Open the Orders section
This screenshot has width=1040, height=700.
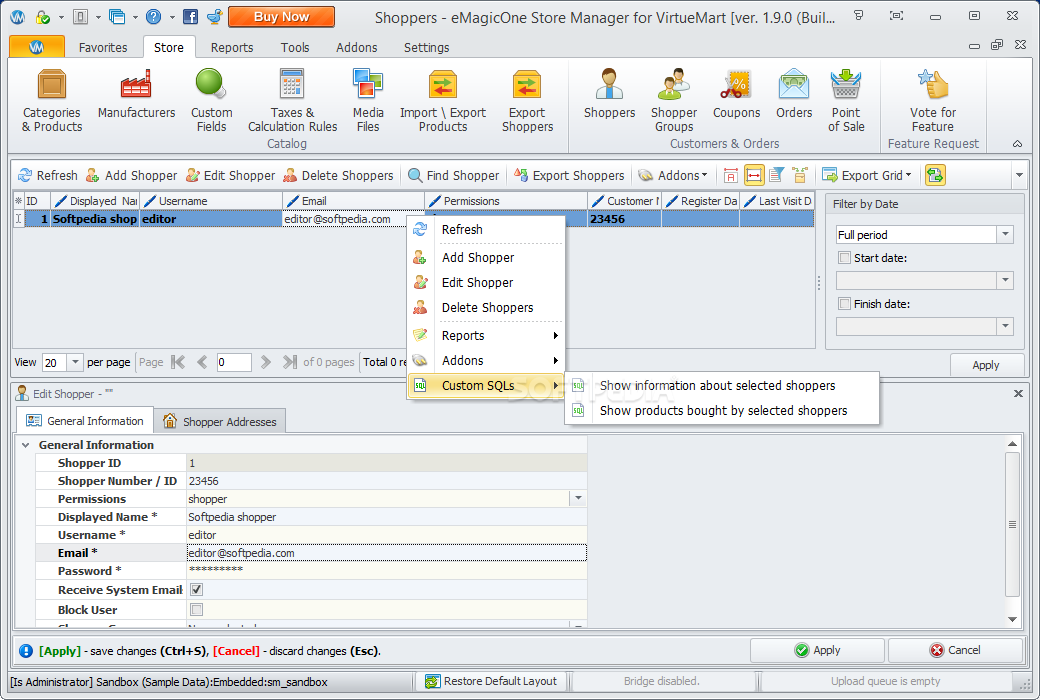tap(794, 94)
